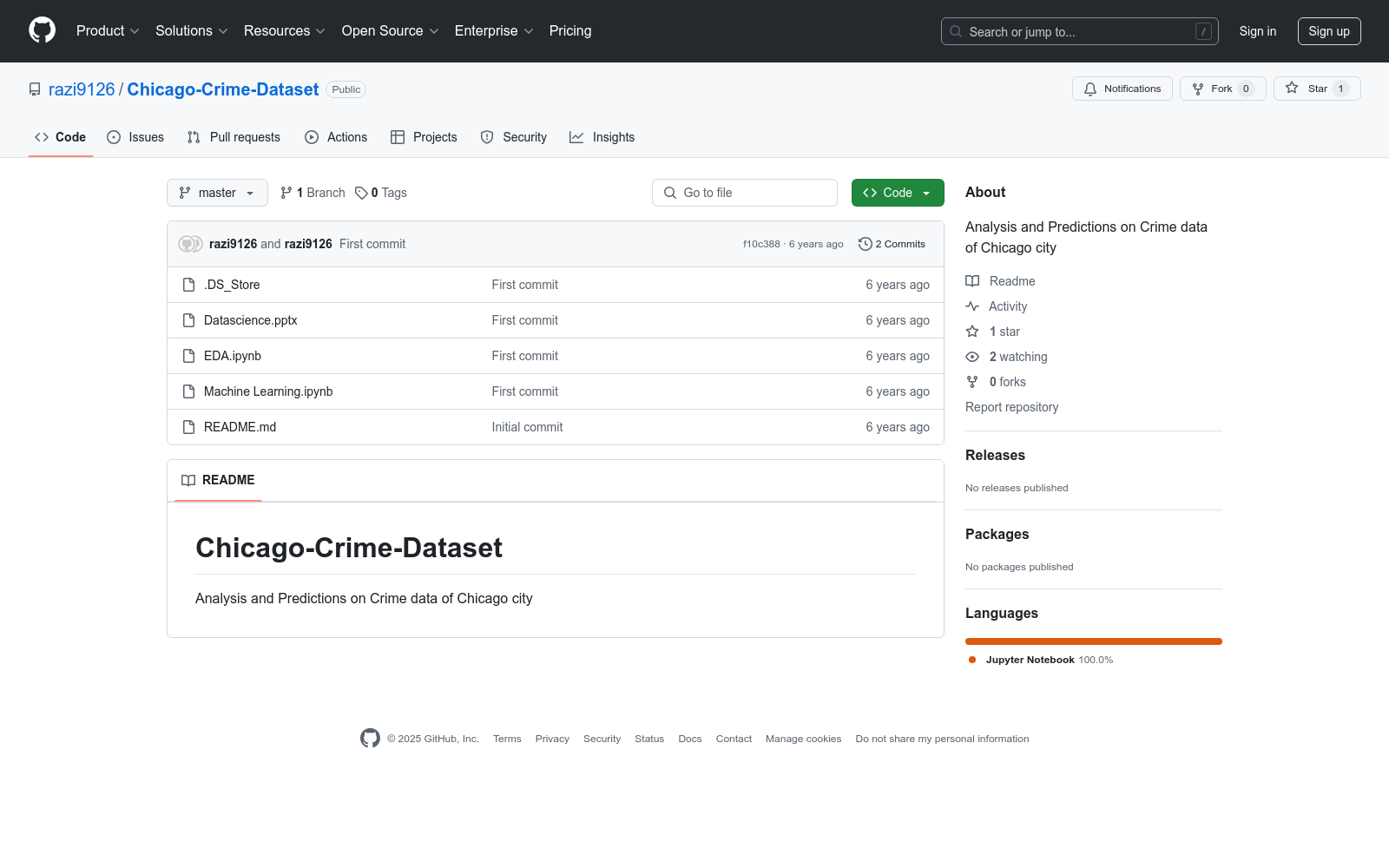
Task: Click the Go to file input
Action: click(x=745, y=193)
